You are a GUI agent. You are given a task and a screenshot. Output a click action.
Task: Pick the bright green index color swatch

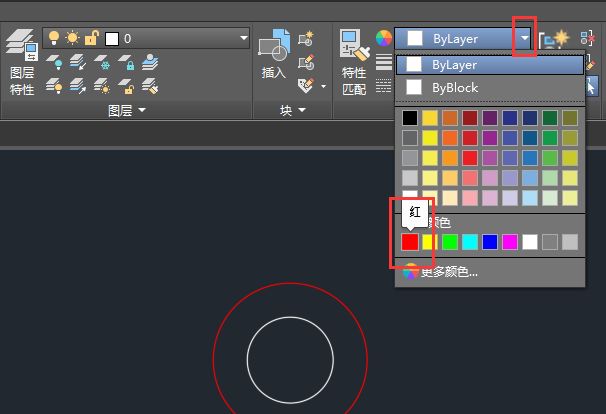(x=450, y=242)
